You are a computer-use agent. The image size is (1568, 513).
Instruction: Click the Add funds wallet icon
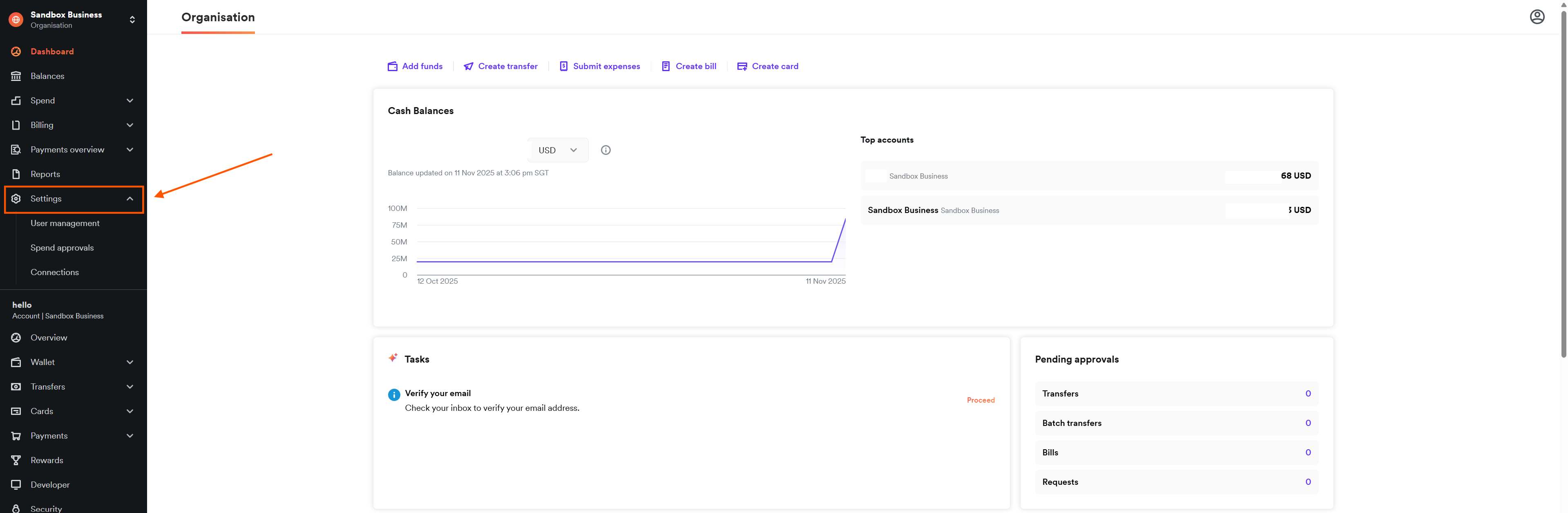point(393,66)
